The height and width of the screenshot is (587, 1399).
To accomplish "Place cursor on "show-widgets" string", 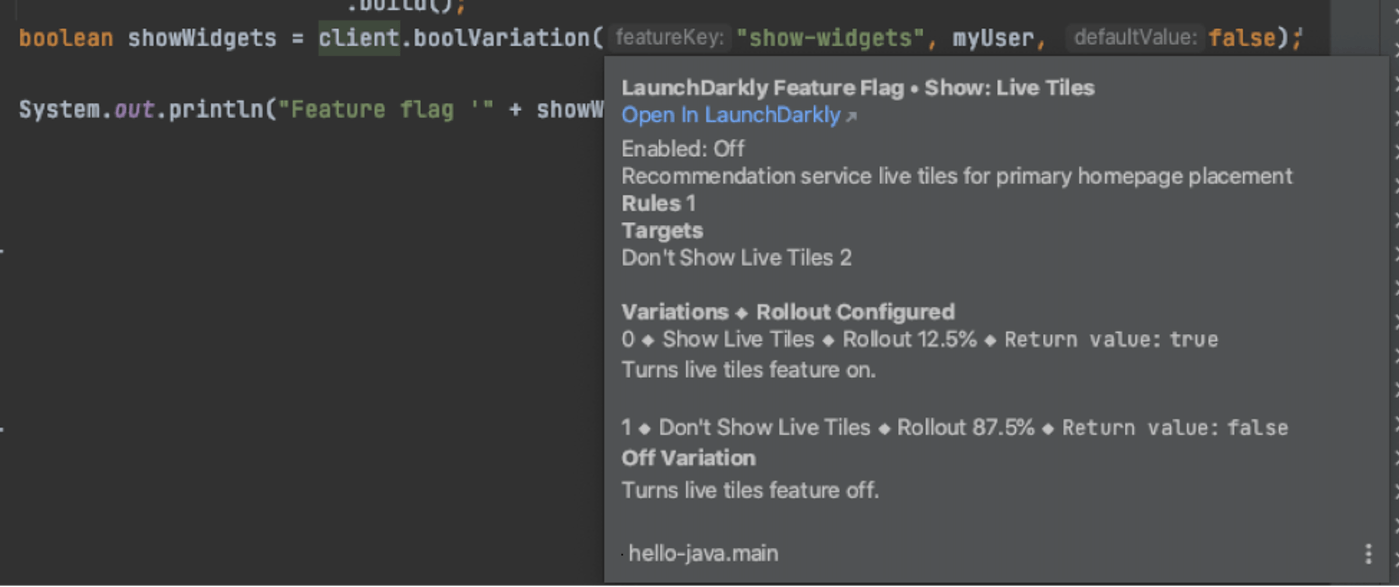I will (x=830, y=38).
